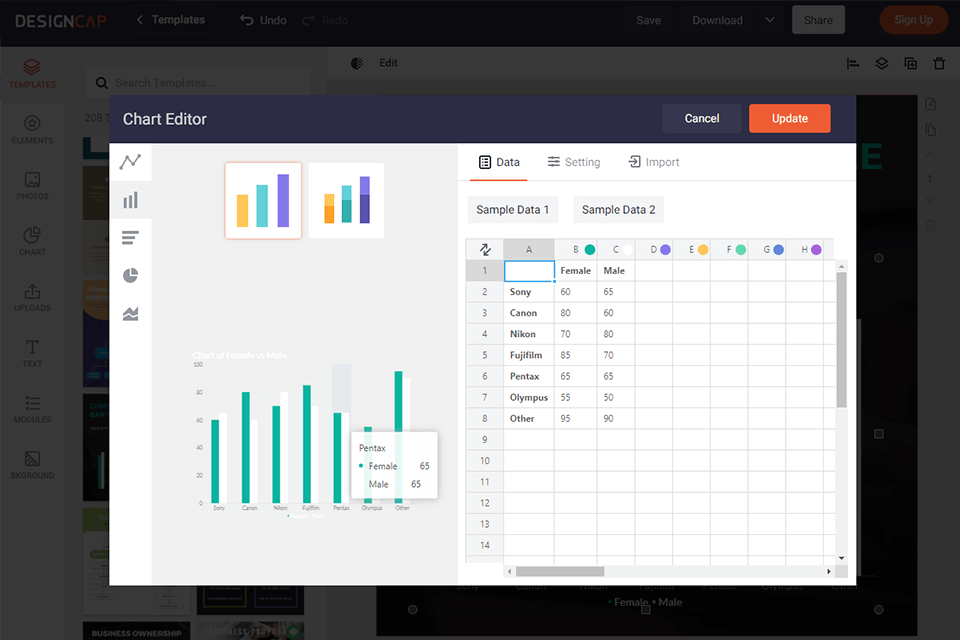Select the 'Male' header cell

[615, 271]
